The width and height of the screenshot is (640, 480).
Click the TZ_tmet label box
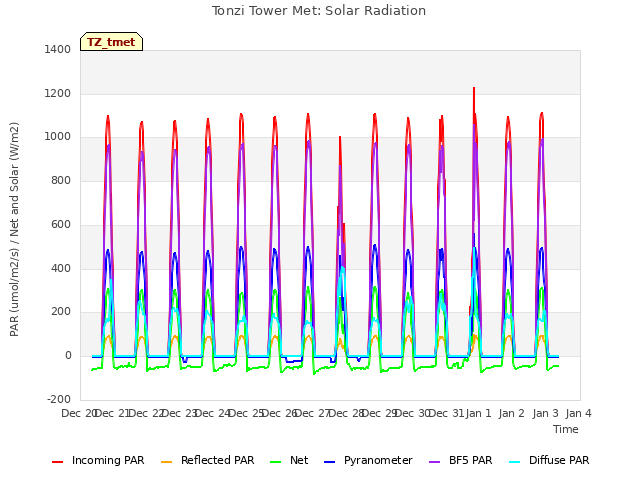tap(111, 42)
